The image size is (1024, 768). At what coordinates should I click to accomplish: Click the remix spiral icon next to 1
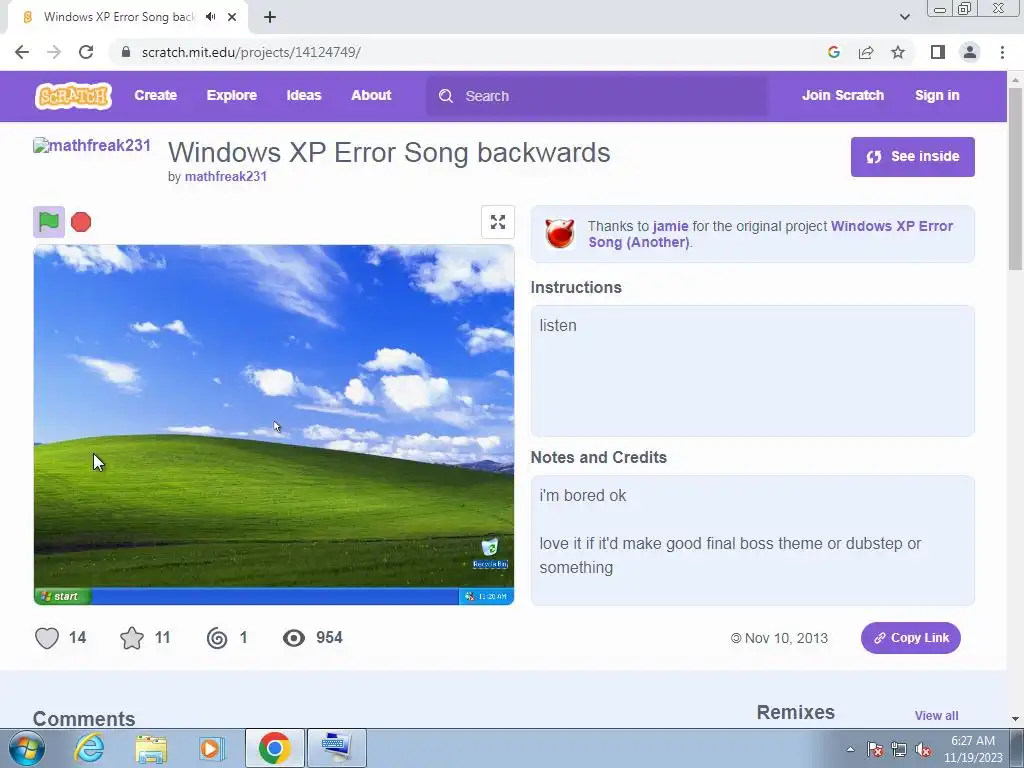click(x=217, y=638)
